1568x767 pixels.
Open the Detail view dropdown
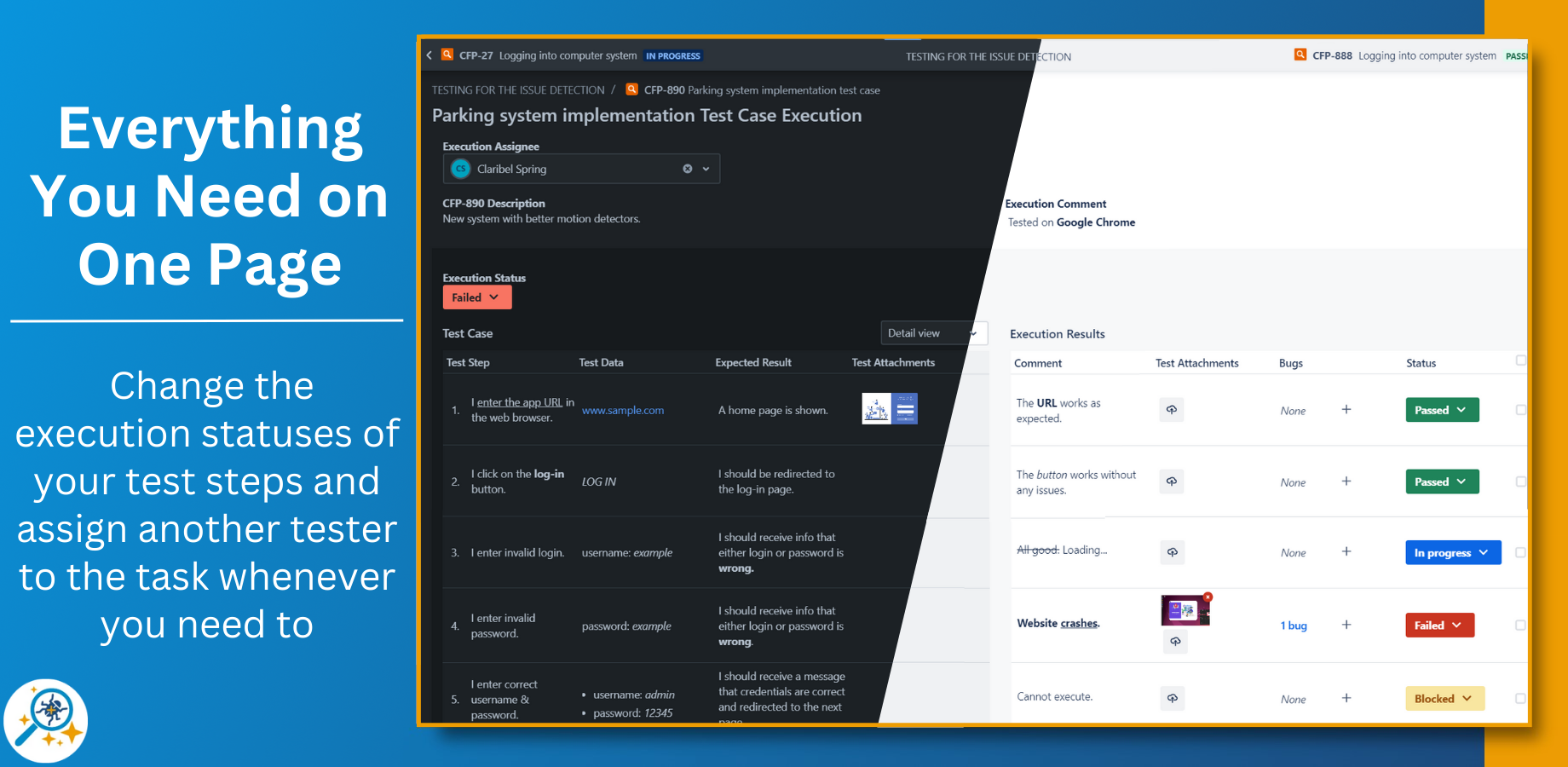pyautogui.click(x=933, y=332)
